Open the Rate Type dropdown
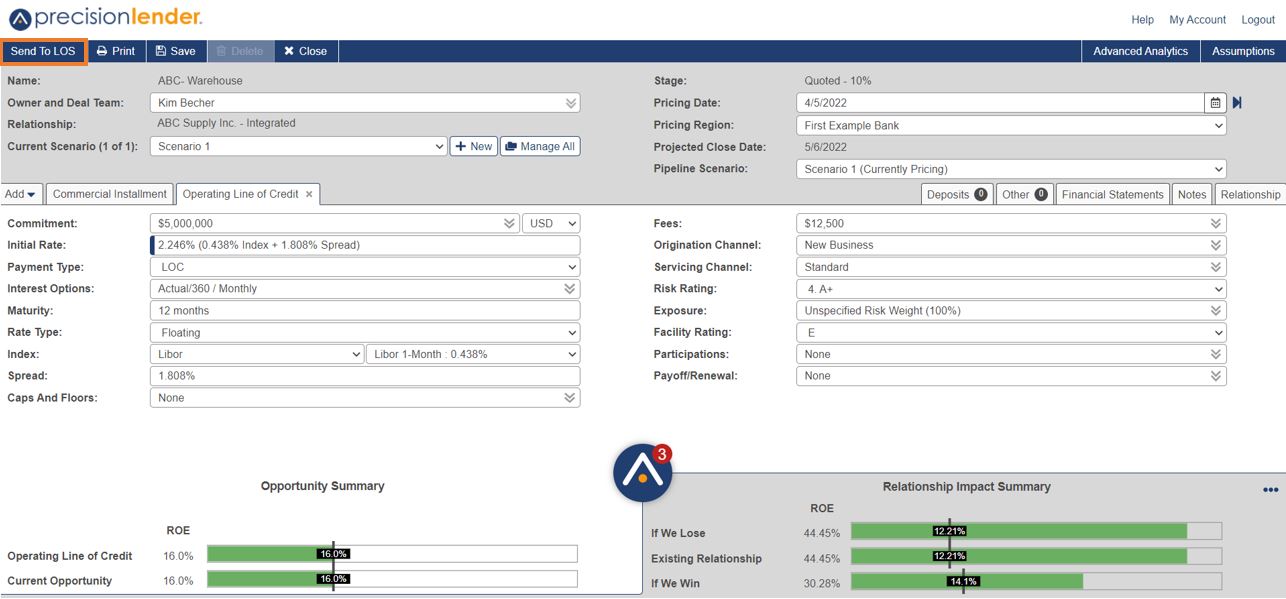Image resolution: width=1286 pixels, height=599 pixels. pos(365,332)
